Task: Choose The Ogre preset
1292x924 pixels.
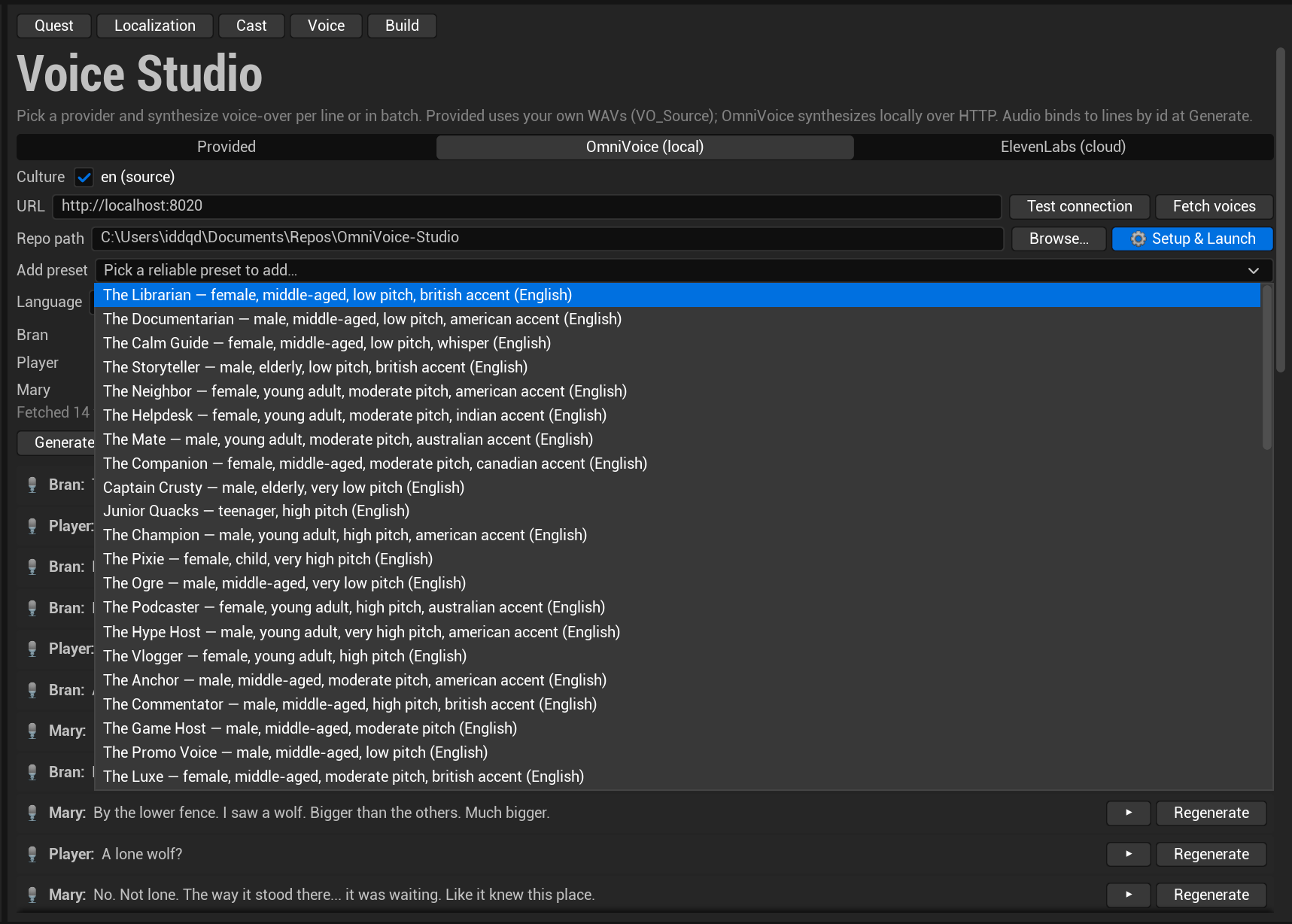Action: click(x=677, y=583)
